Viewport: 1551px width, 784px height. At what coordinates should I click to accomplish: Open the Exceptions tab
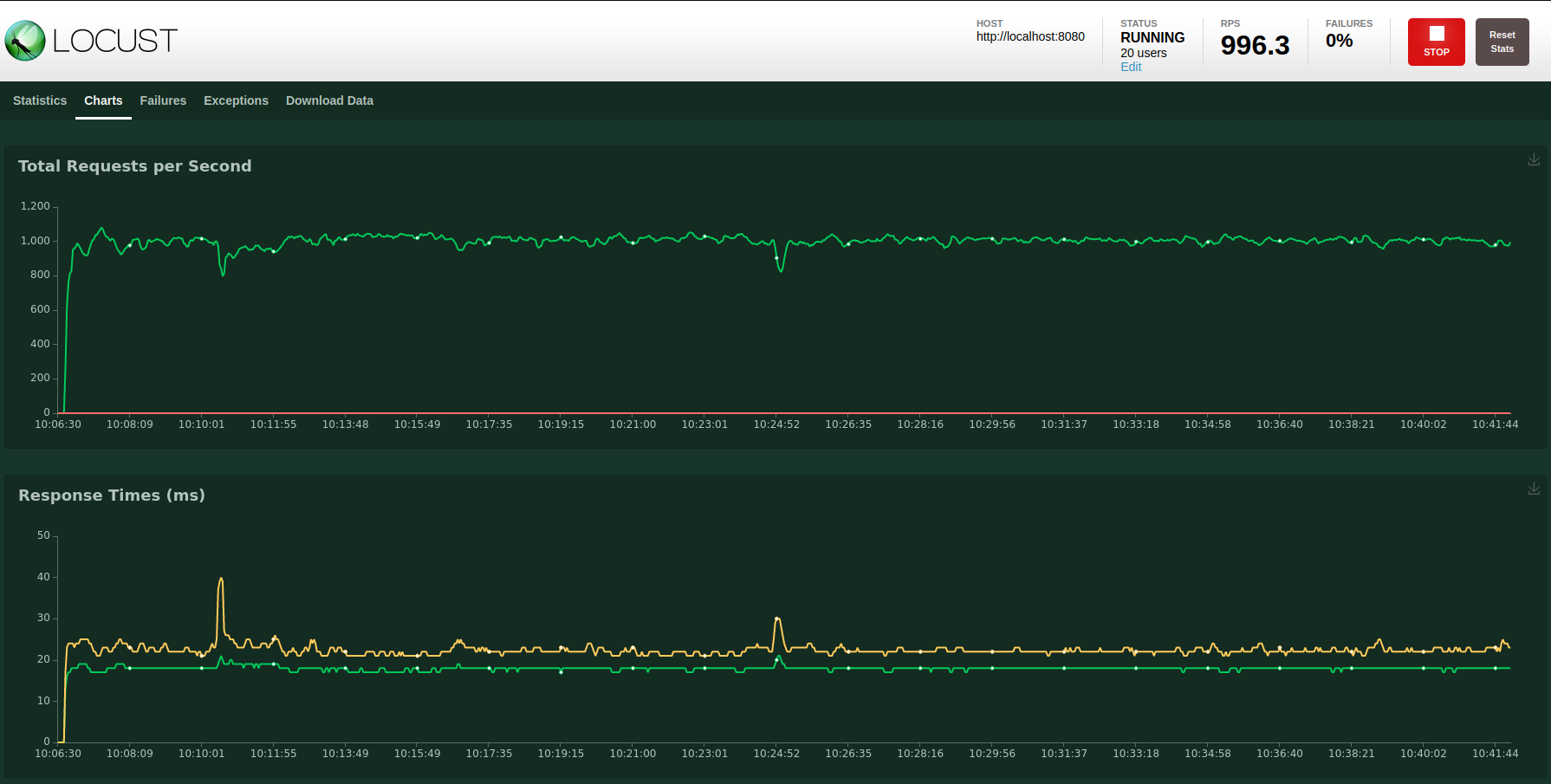coord(236,100)
